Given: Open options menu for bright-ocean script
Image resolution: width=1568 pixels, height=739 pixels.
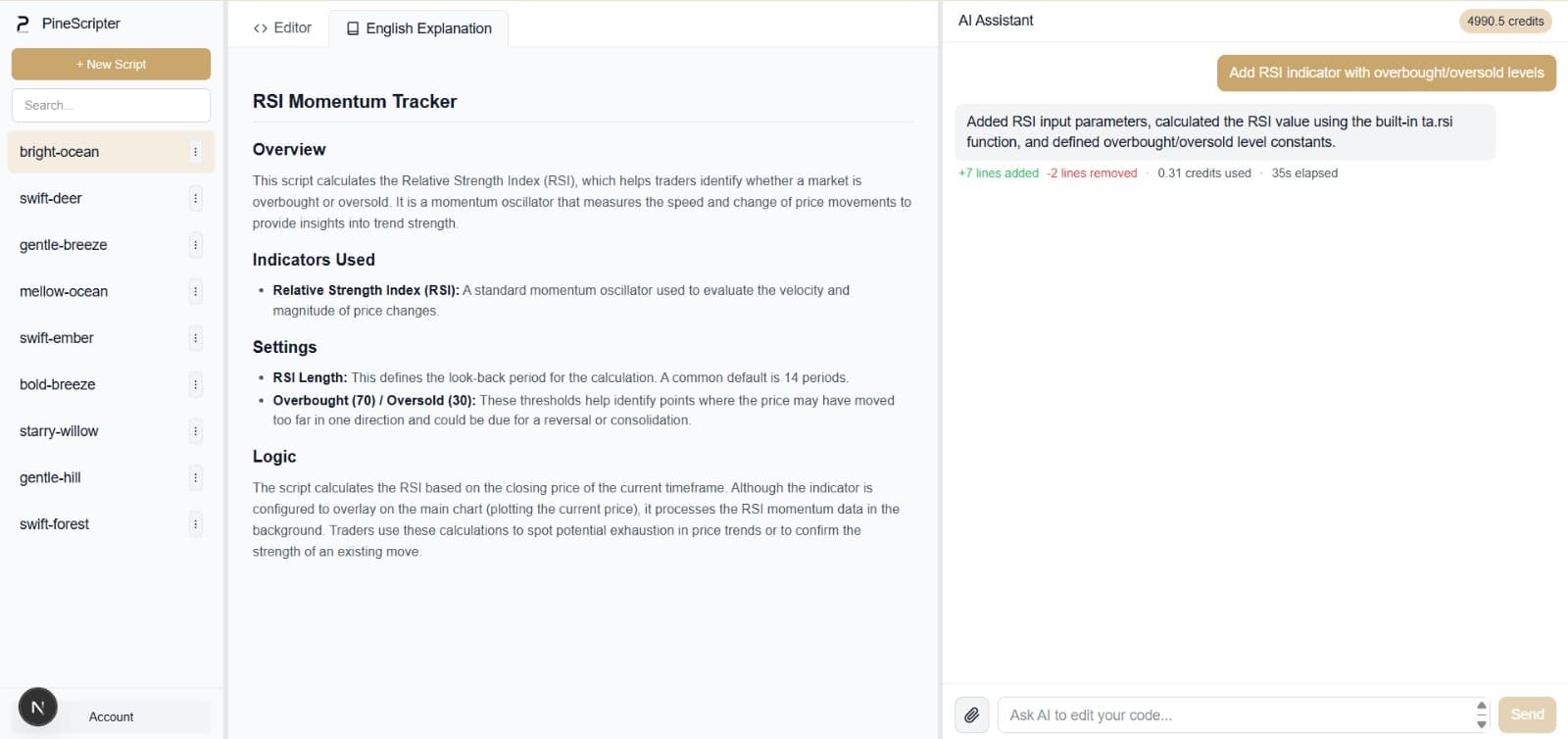Looking at the screenshot, I should point(195,152).
